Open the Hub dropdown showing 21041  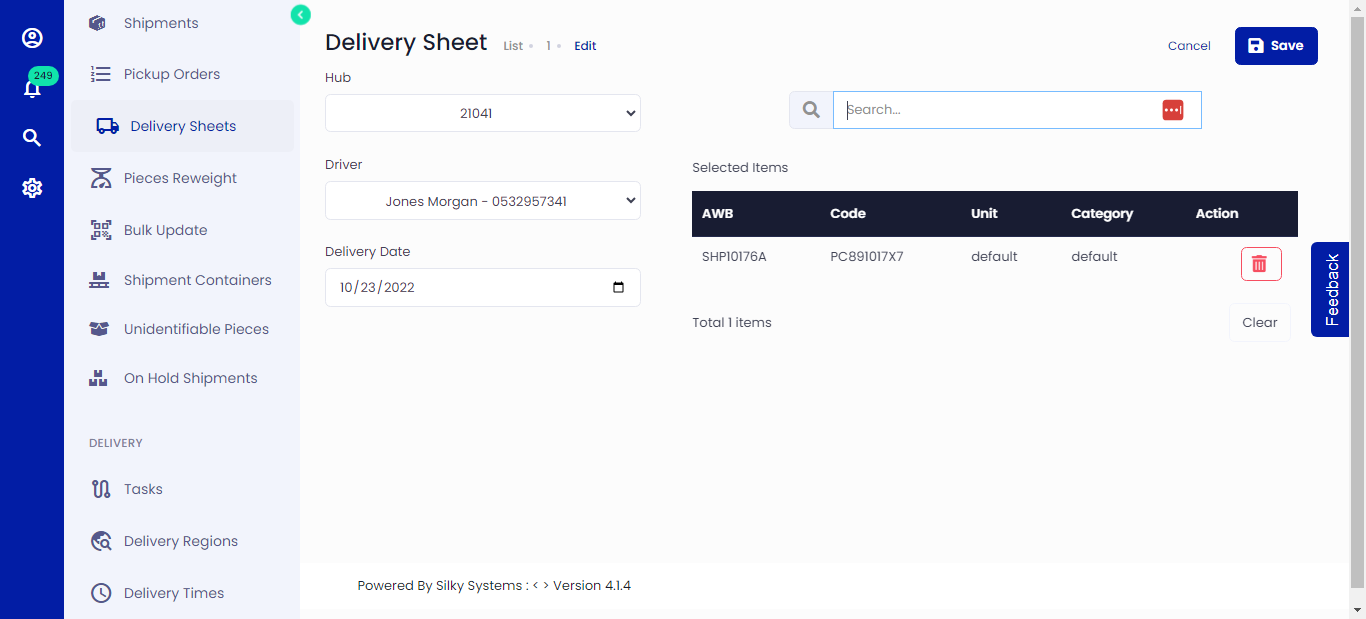(x=482, y=113)
